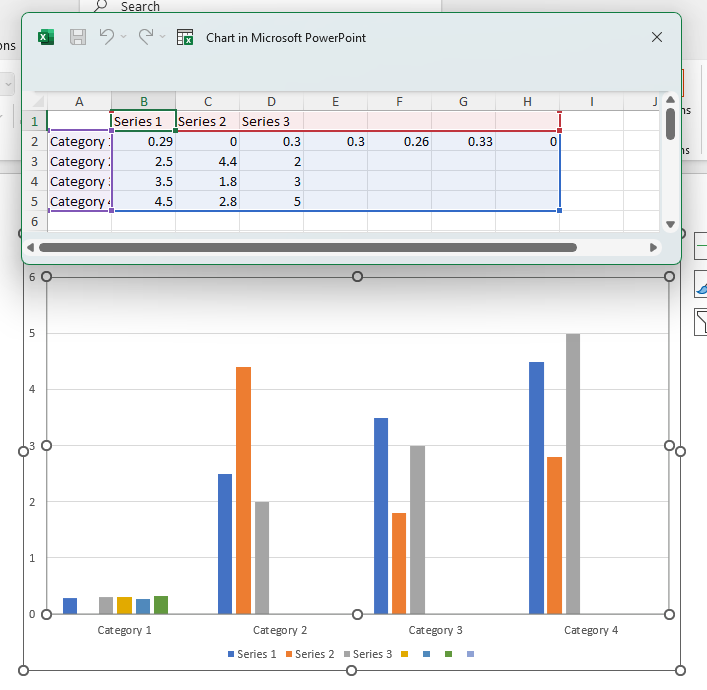
Task: Click the Chart Styles brush icon
Action: 700,286
